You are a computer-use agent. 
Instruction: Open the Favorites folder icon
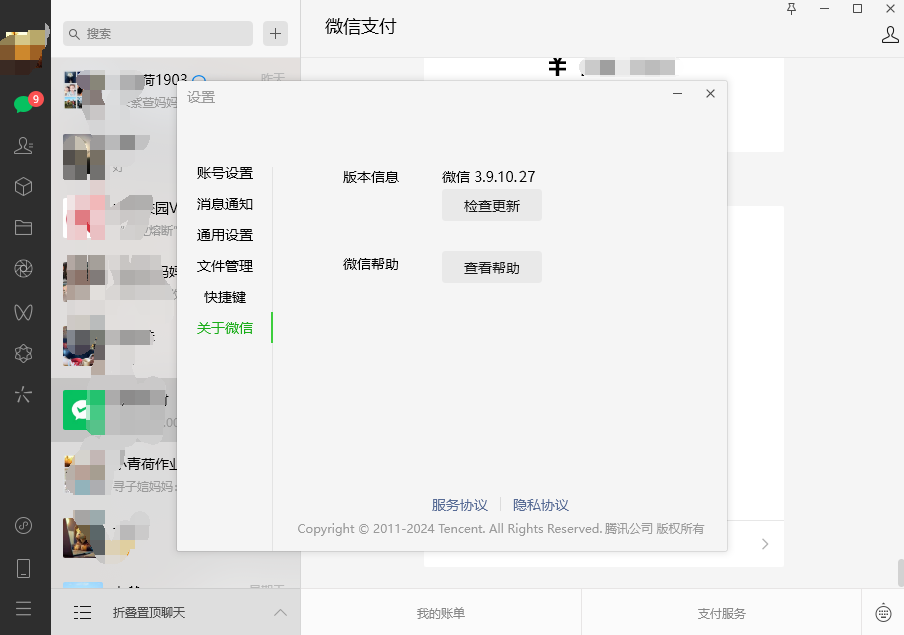[x=25, y=227]
